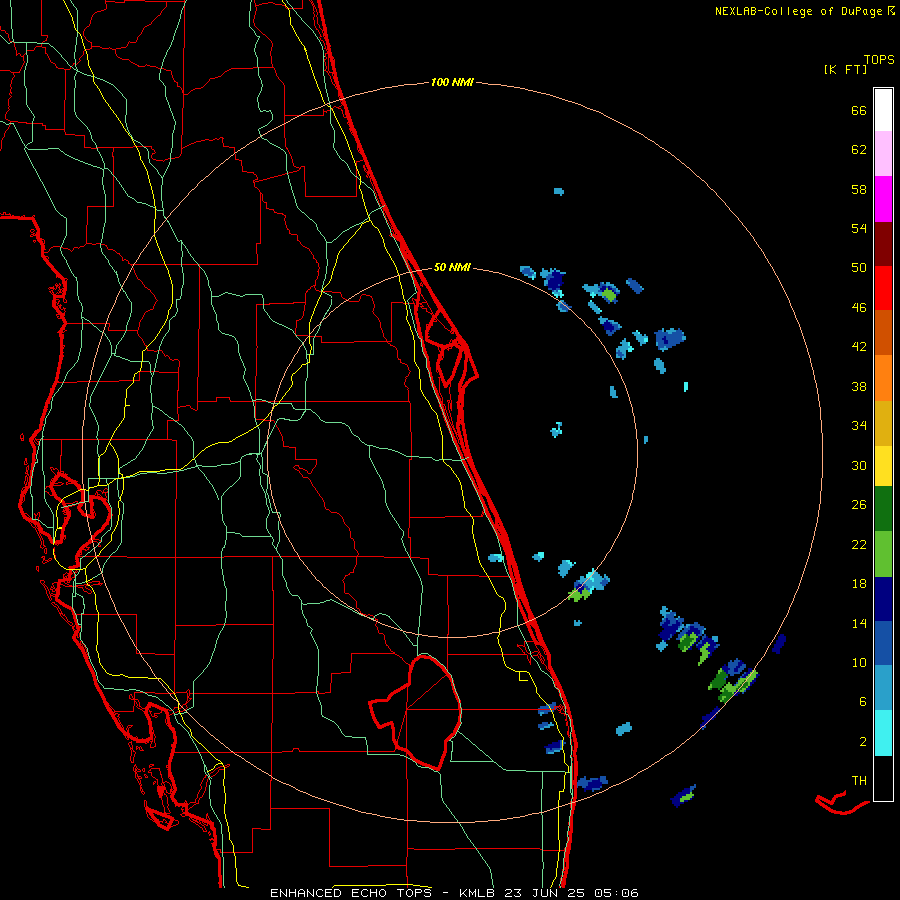This screenshot has width=900, height=900.
Task: Click the 14 legend value
Action: point(859,623)
